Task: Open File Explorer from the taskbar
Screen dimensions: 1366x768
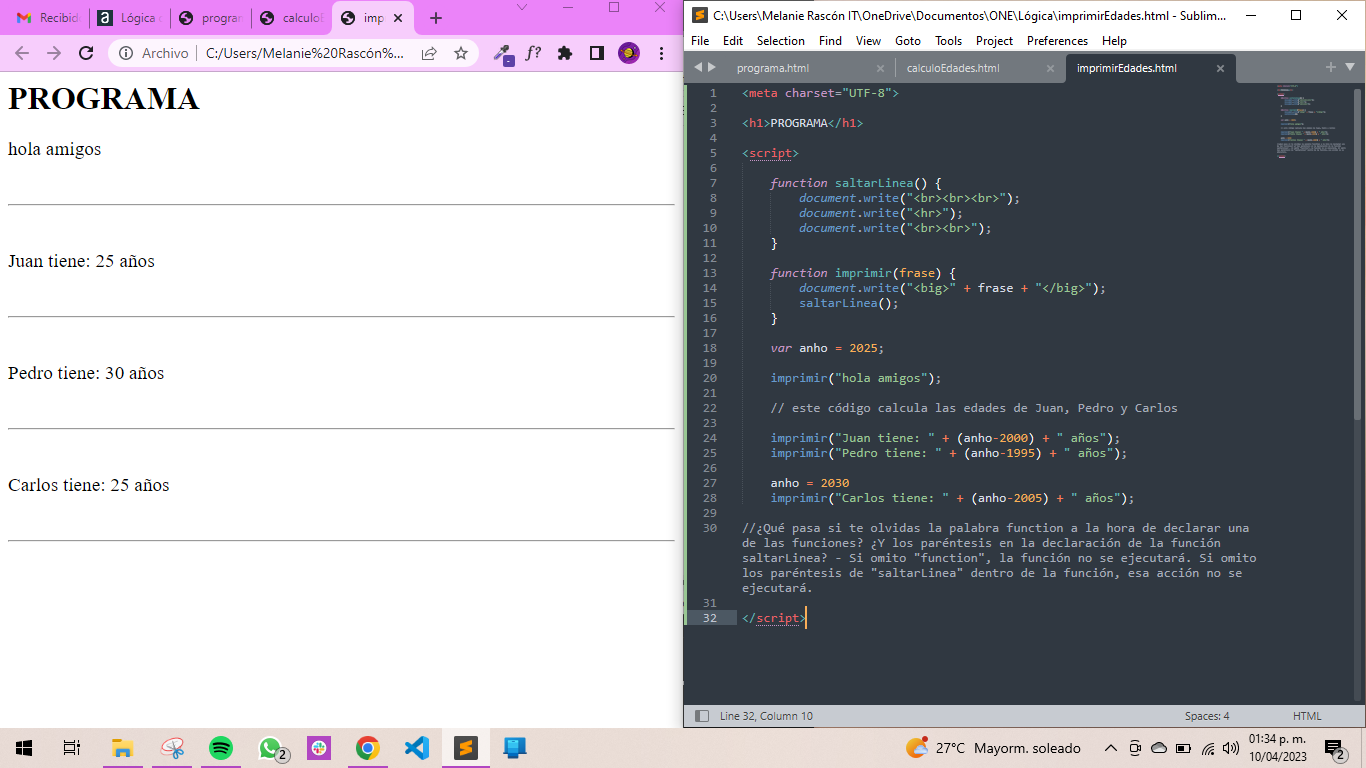Action: click(122, 748)
